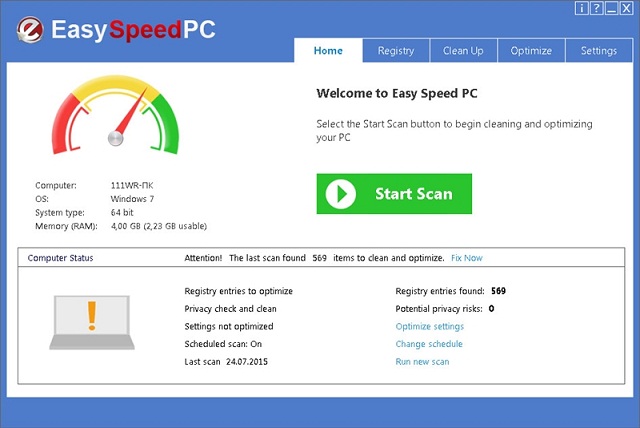This screenshot has width=640, height=428.
Task: Open the Settings tab
Action: [599, 51]
